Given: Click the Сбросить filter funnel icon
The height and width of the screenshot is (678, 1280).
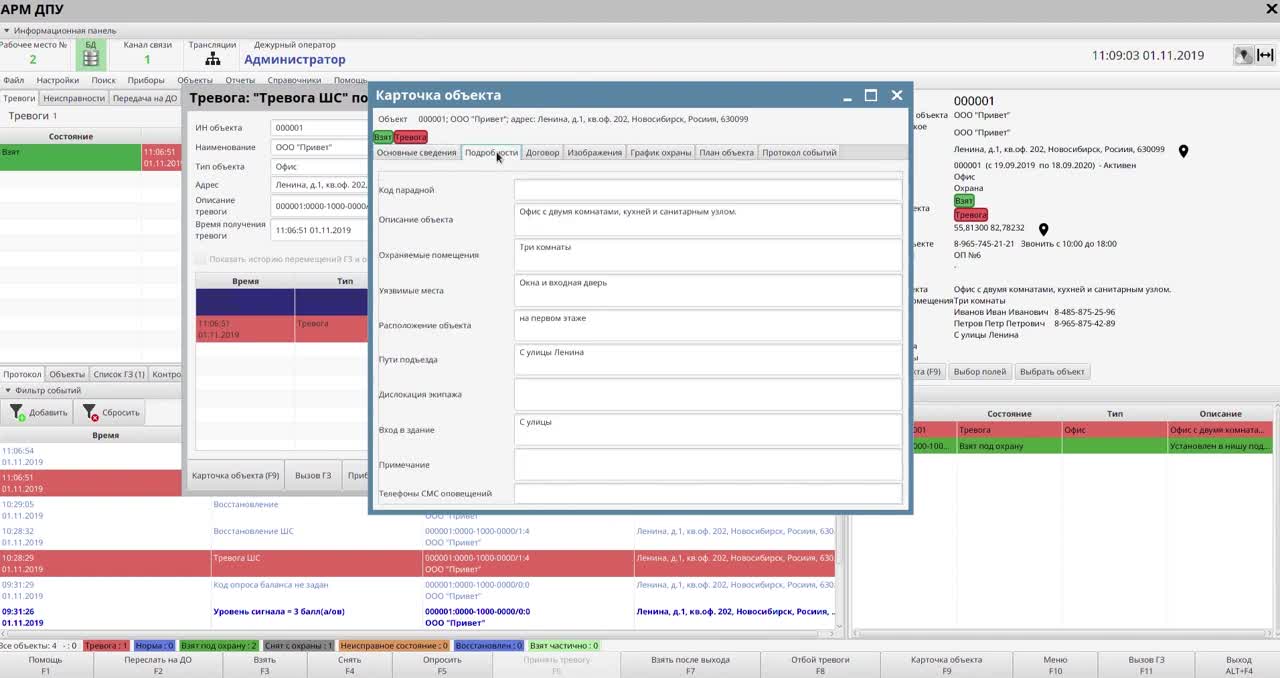Looking at the screenshot, I should 90,412.
